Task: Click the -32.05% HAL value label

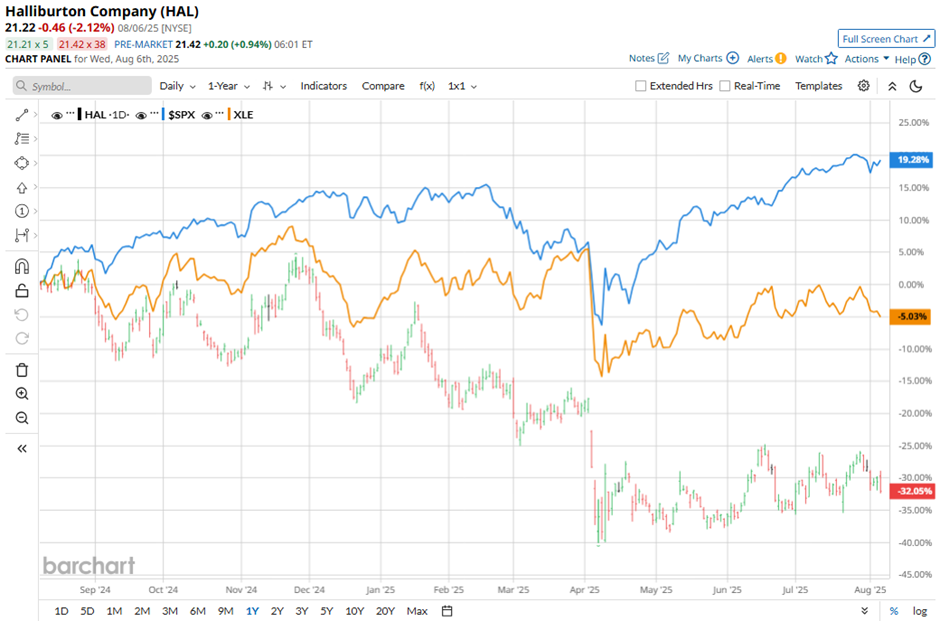Action: click(911, 491)
